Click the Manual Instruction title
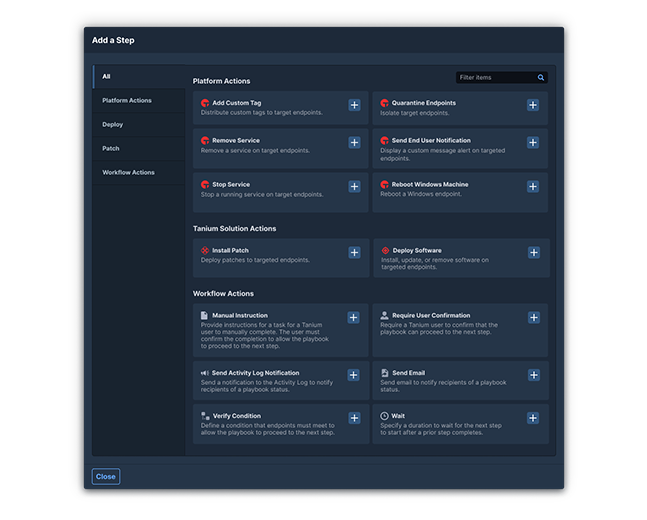Viewport: 647px width, 520px height. (x=240, y=315)
